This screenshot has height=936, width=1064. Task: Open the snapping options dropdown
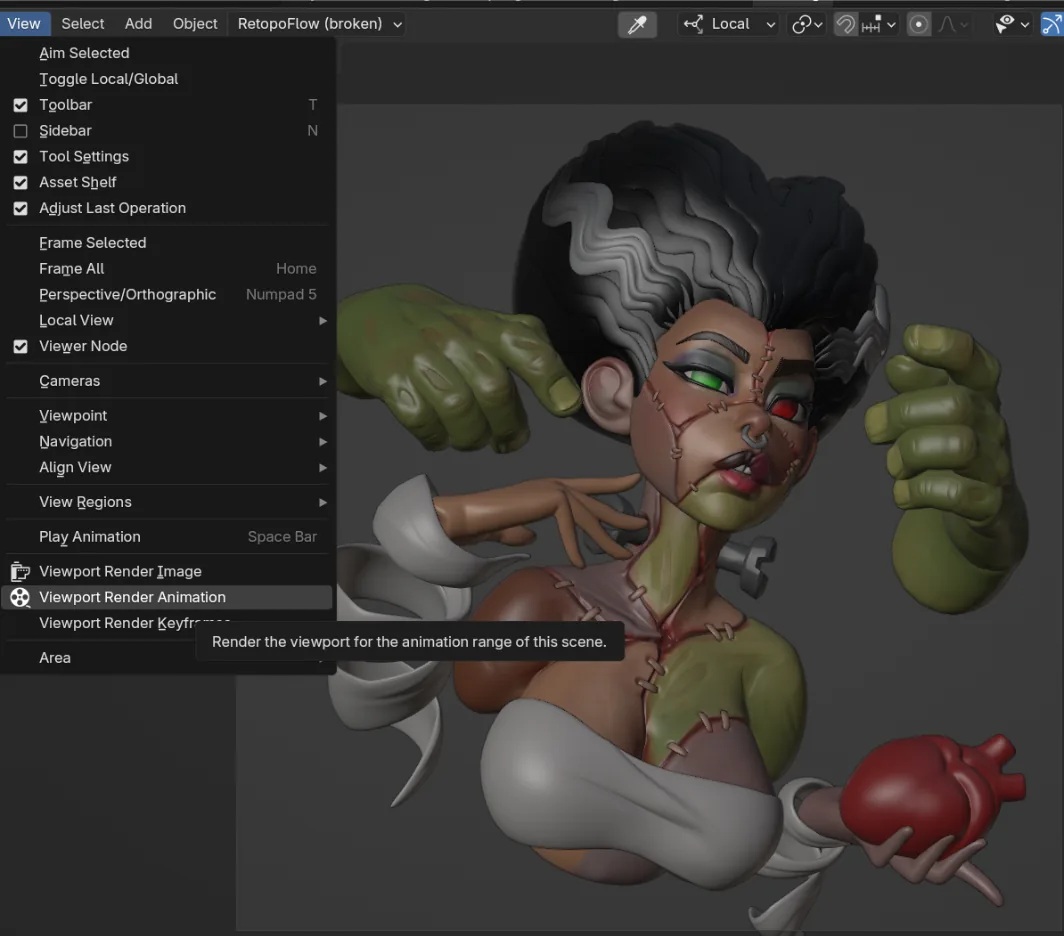tap(879, 25)
